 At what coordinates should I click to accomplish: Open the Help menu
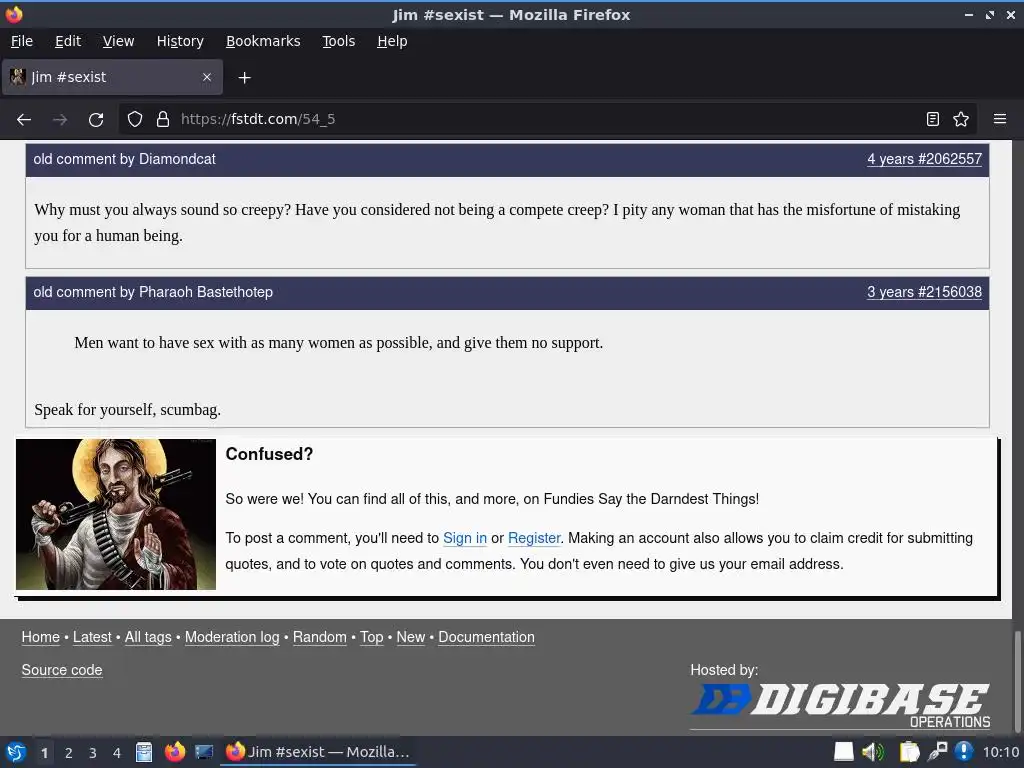[x=392, y=41]
